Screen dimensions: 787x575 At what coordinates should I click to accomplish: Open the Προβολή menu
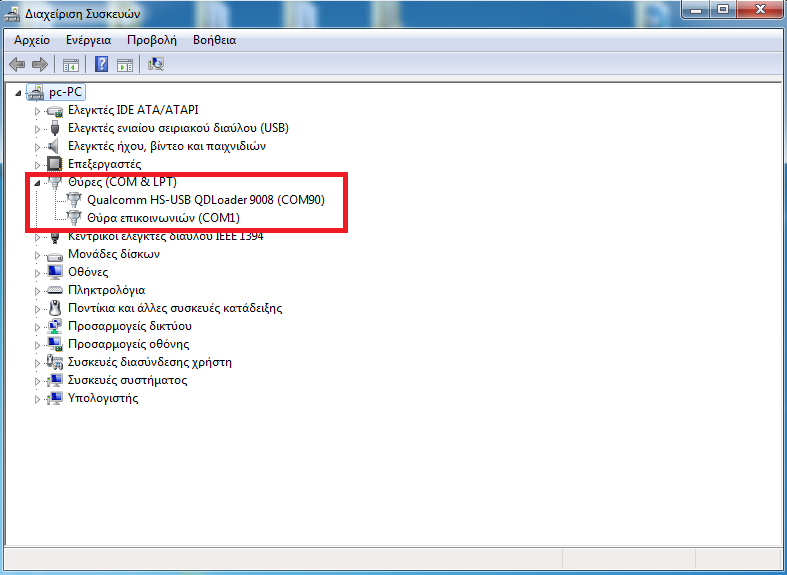point(152,40)
